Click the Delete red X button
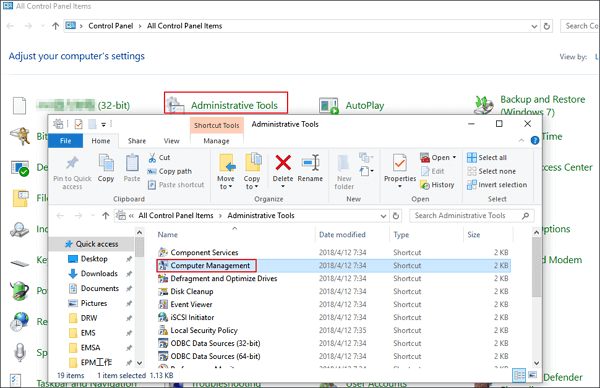 283,171
